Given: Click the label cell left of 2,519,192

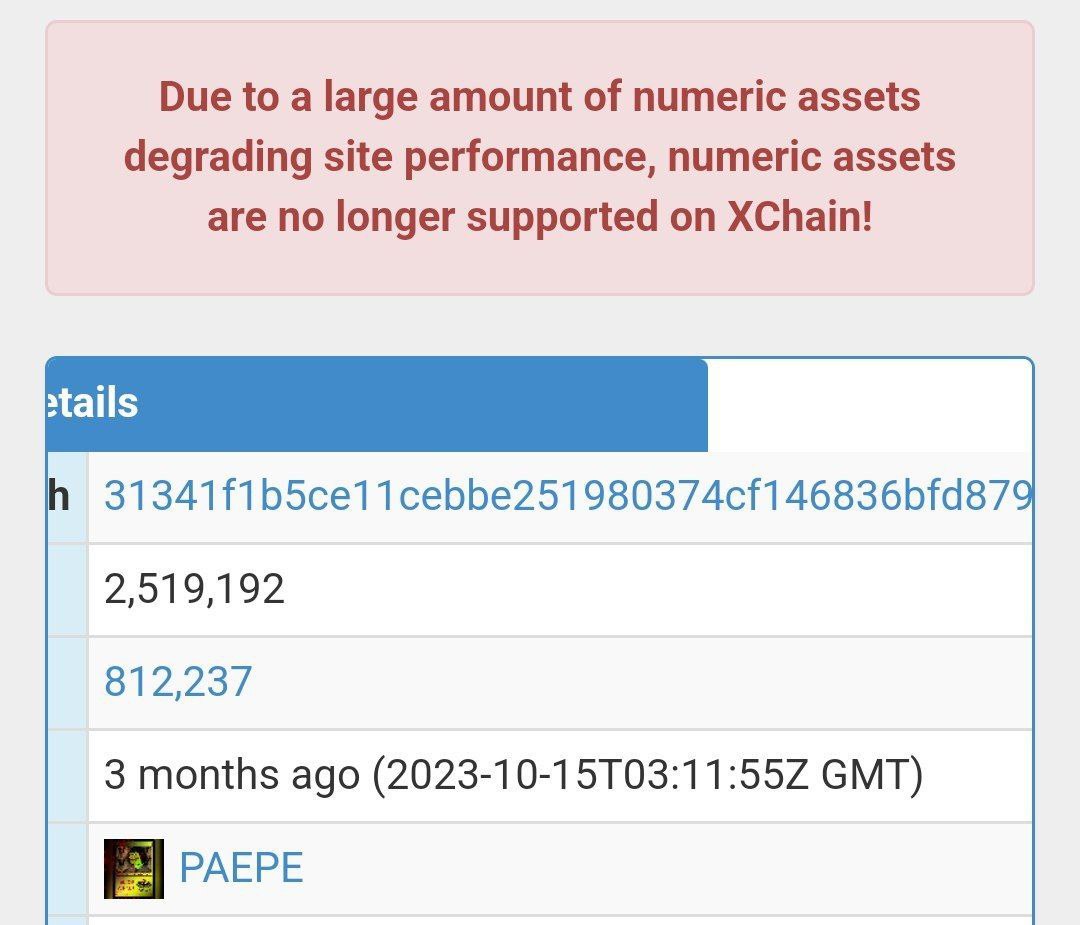Looking at the screenshot, I should [x=68, y=590].
